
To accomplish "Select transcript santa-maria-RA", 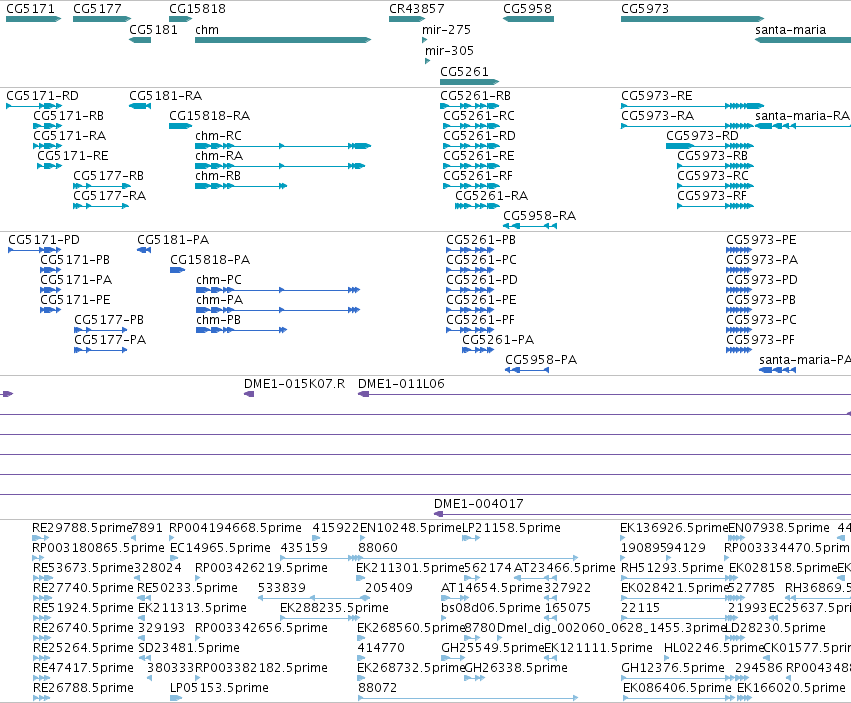I will pyautogui.click(x=803, y=126).
